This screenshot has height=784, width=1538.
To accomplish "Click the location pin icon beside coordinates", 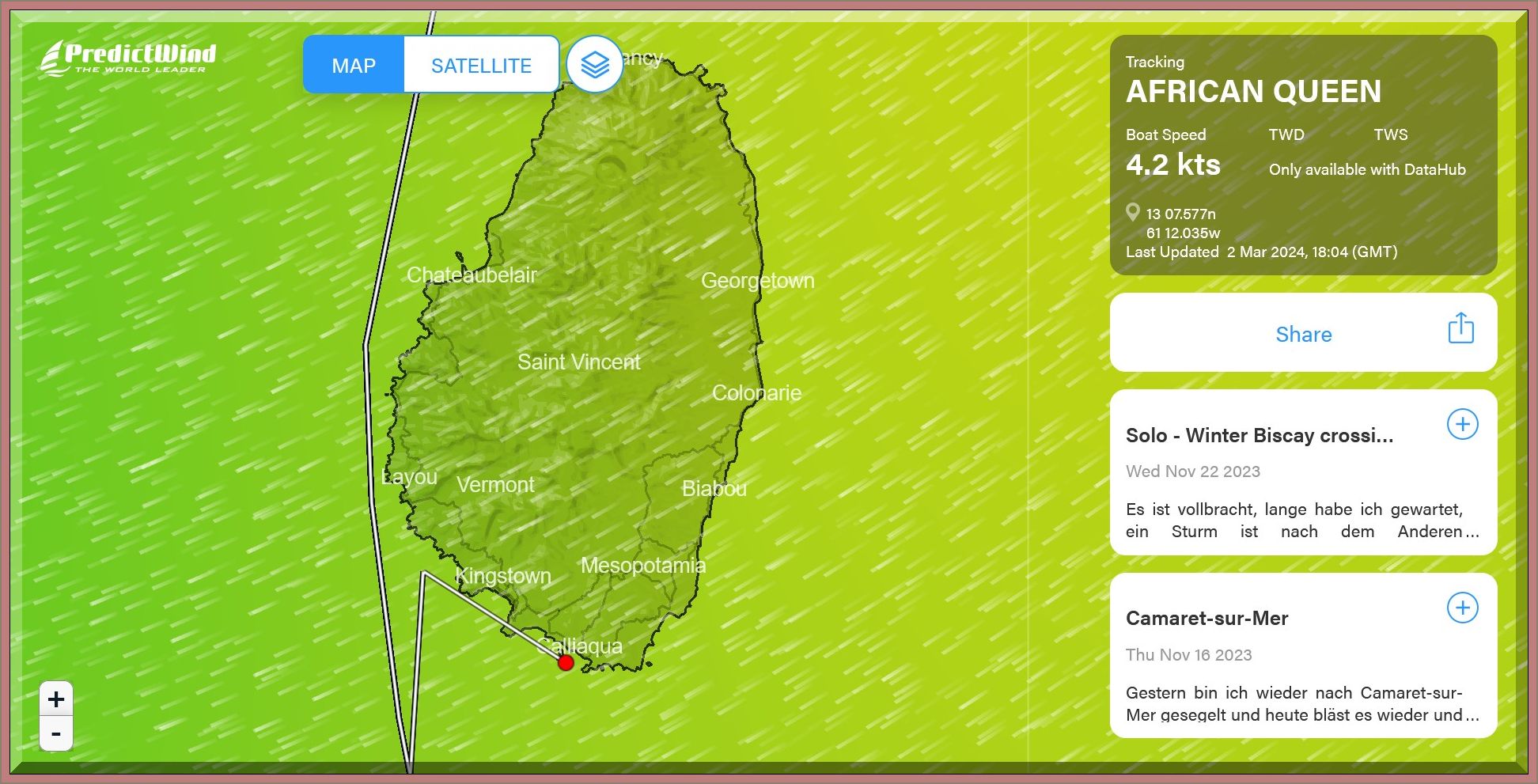I will [1133, 212].
